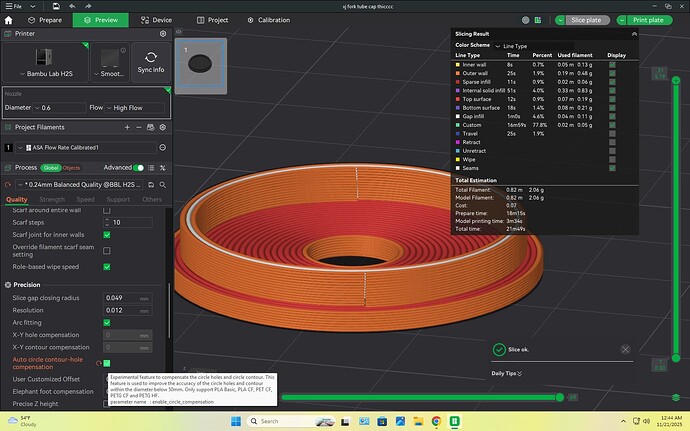Toggle Arc fitting checkbox
690x431 pixels.
point(106,323)
